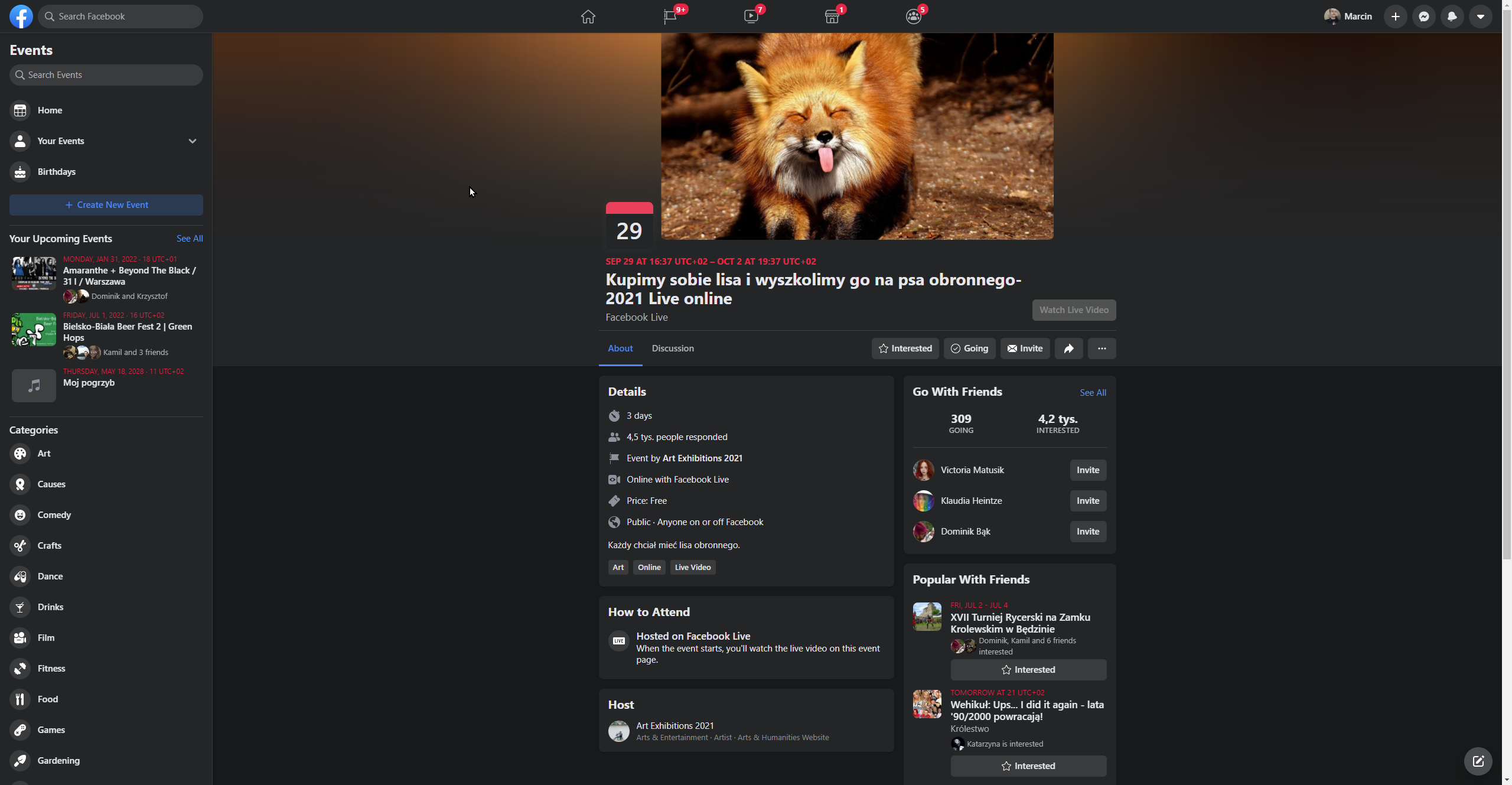The height and width of the screenshot is (785, 1512).
Task: Expand the Your Events section chevron
Action: [193, 141]
